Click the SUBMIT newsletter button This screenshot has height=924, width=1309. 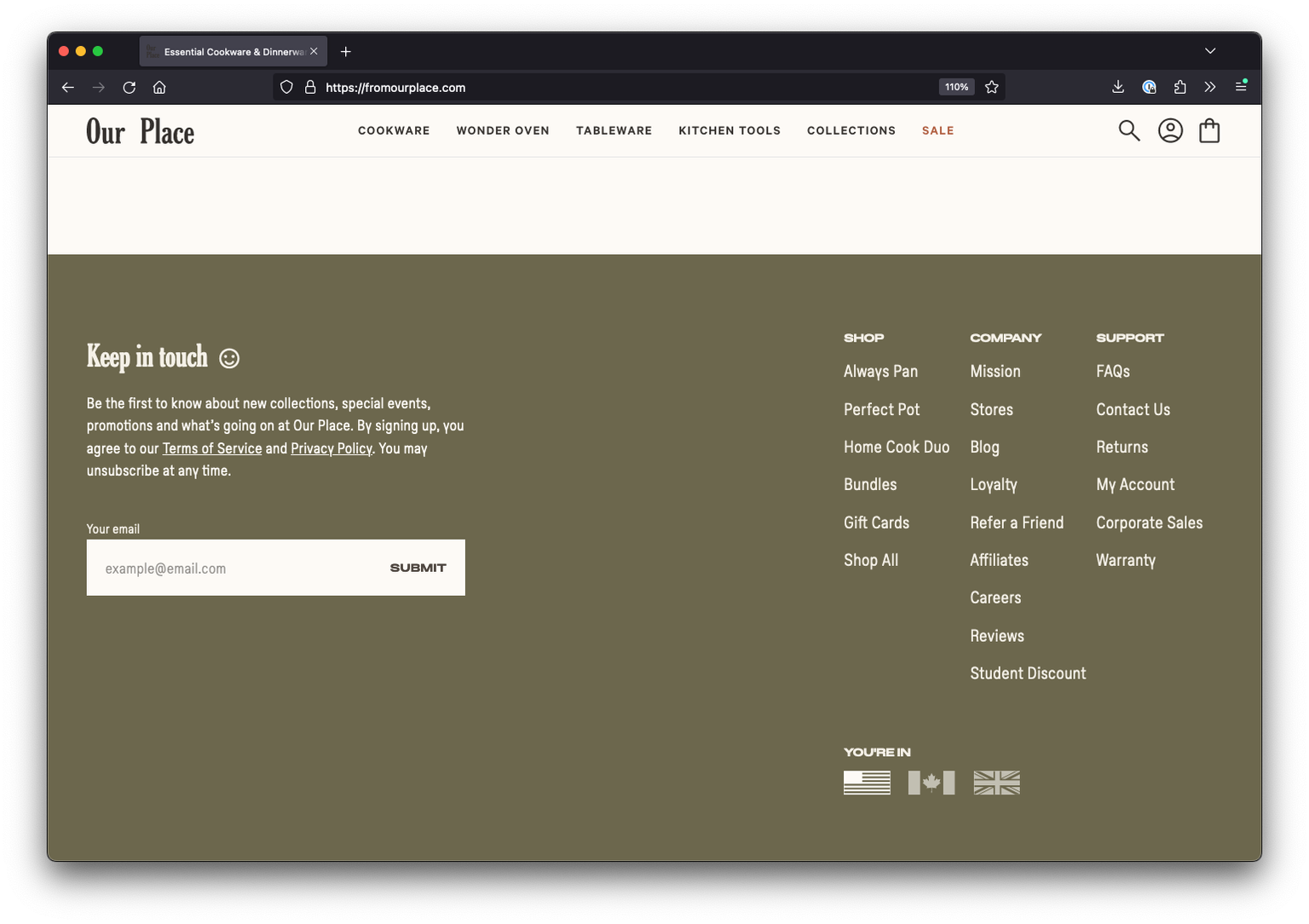point(418,567)
